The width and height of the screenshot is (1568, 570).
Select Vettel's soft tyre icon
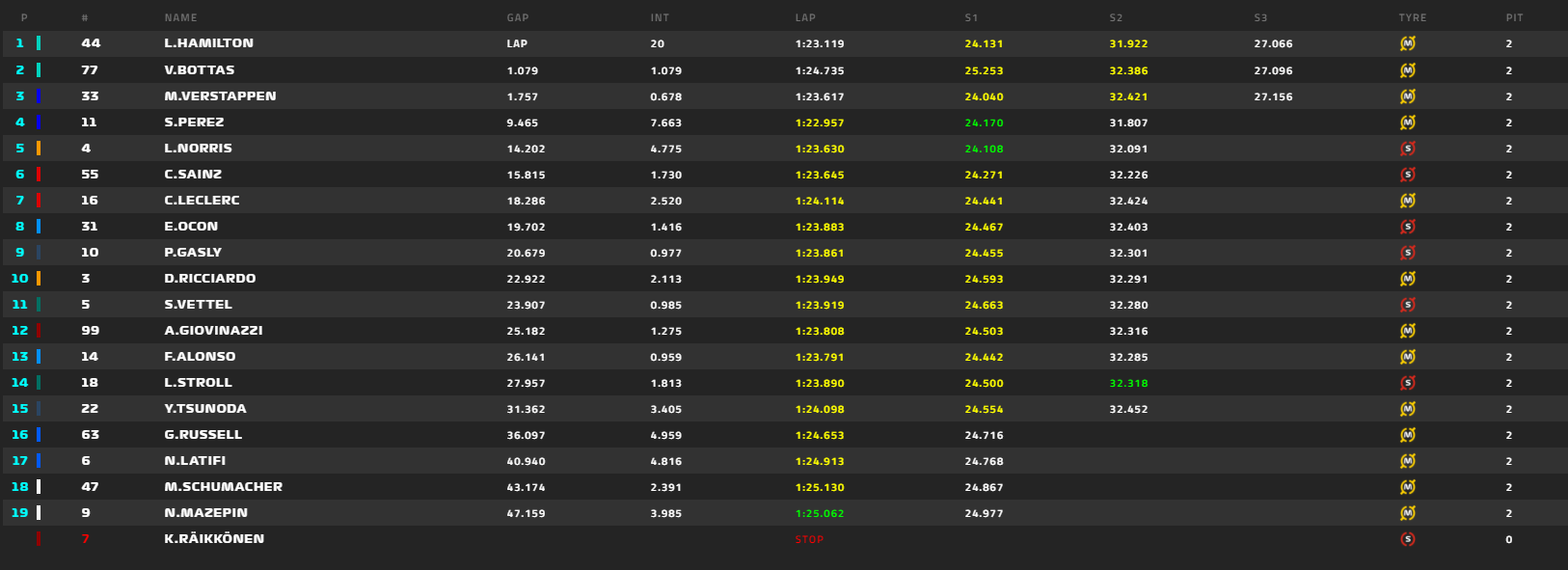(1407, 305)
